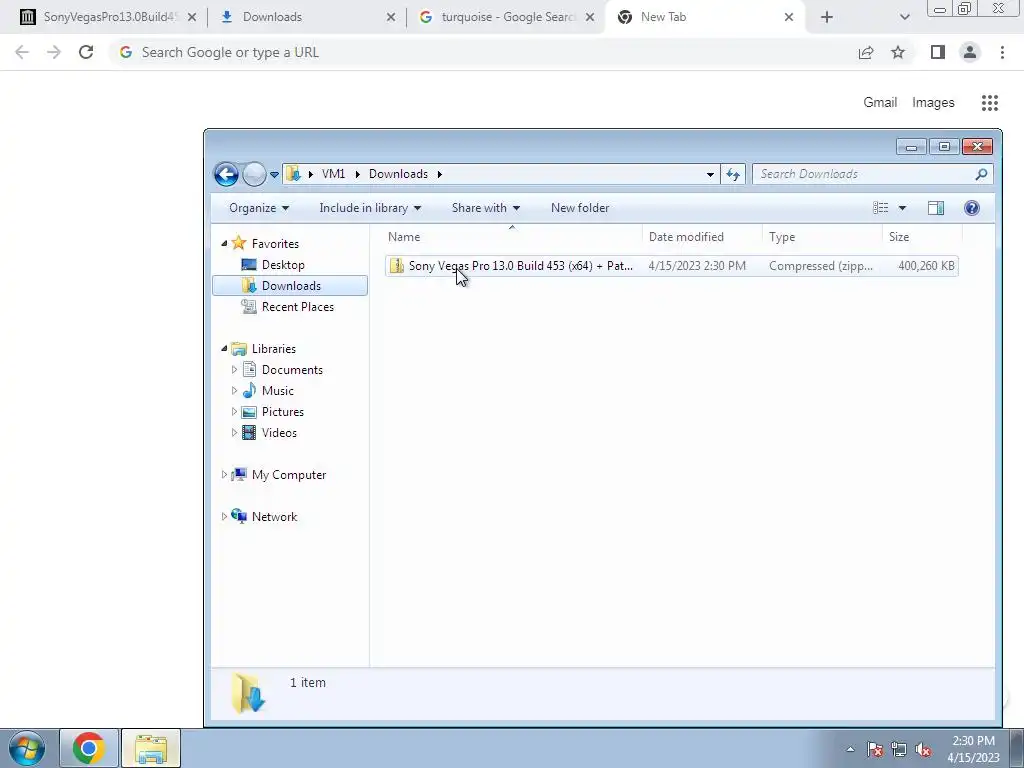
Task: Select the New Tab tab
Action: pos(705,17)
